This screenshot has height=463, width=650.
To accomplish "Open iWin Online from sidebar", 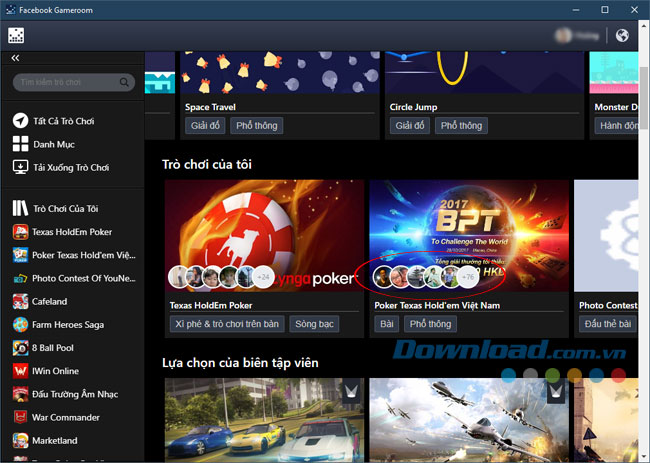I will coord(55,371).
